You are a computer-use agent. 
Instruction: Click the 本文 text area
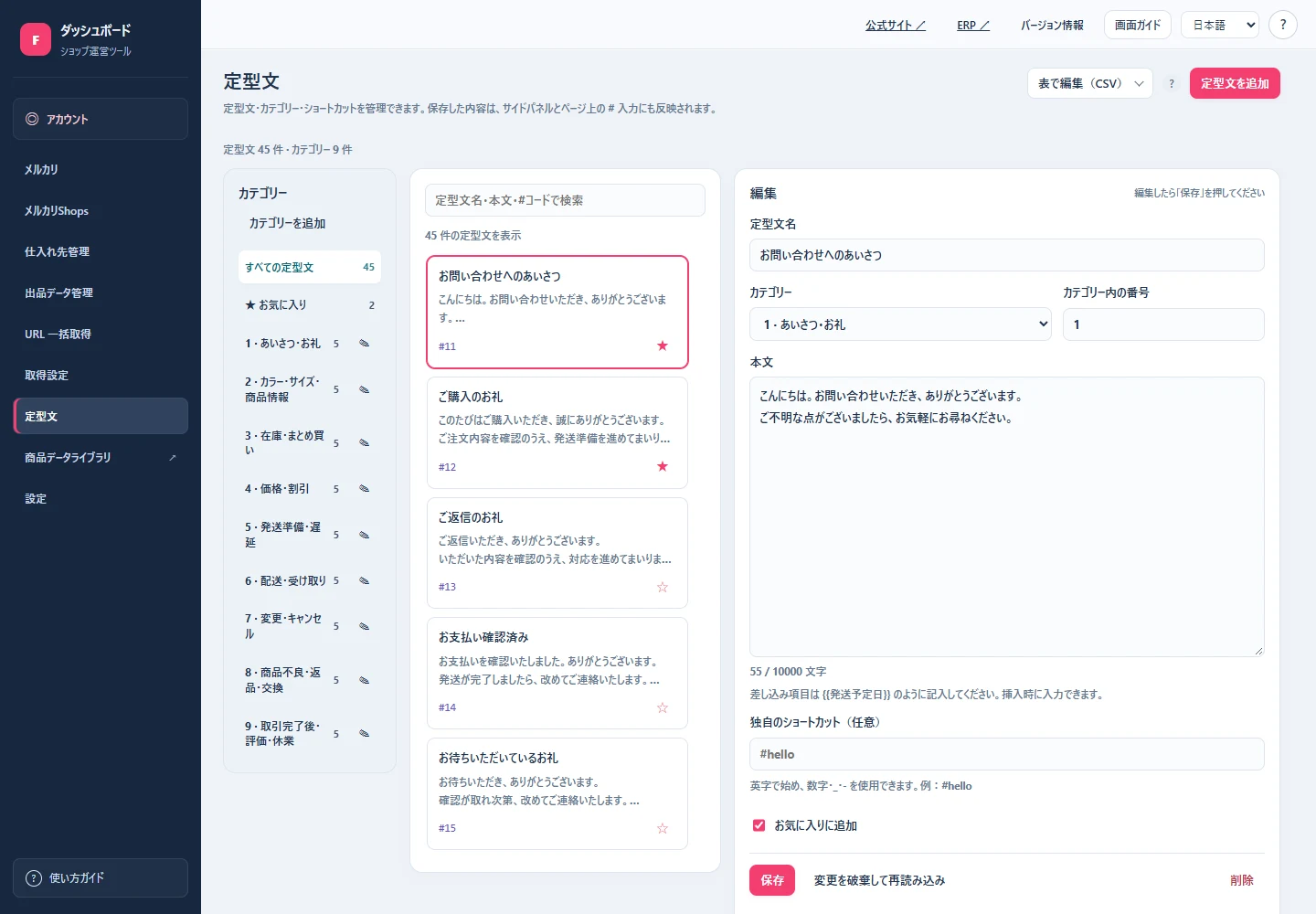click(x=1007, y=516)
